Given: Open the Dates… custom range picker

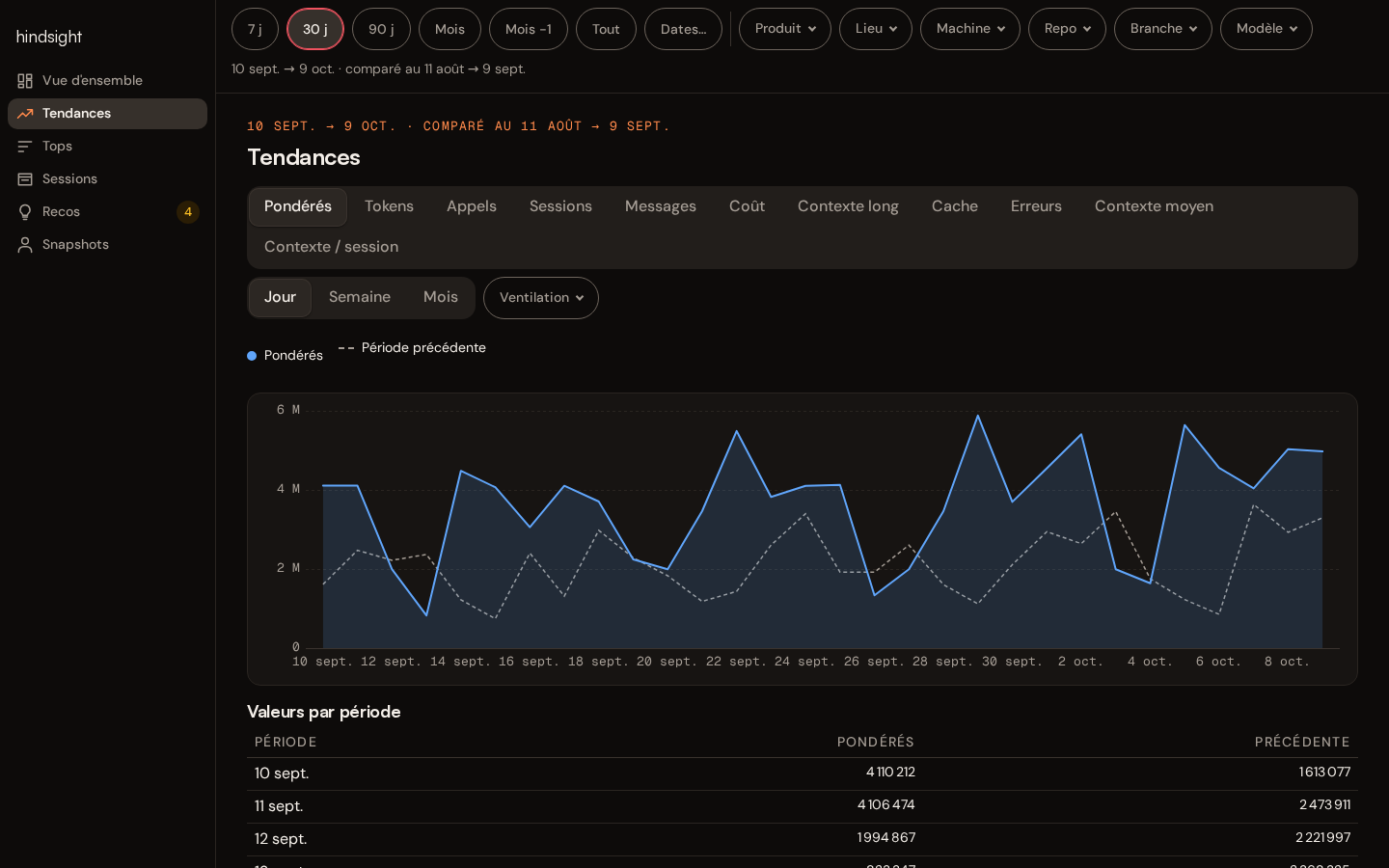Looking at the screenshot, I should [x=683, y=29].
